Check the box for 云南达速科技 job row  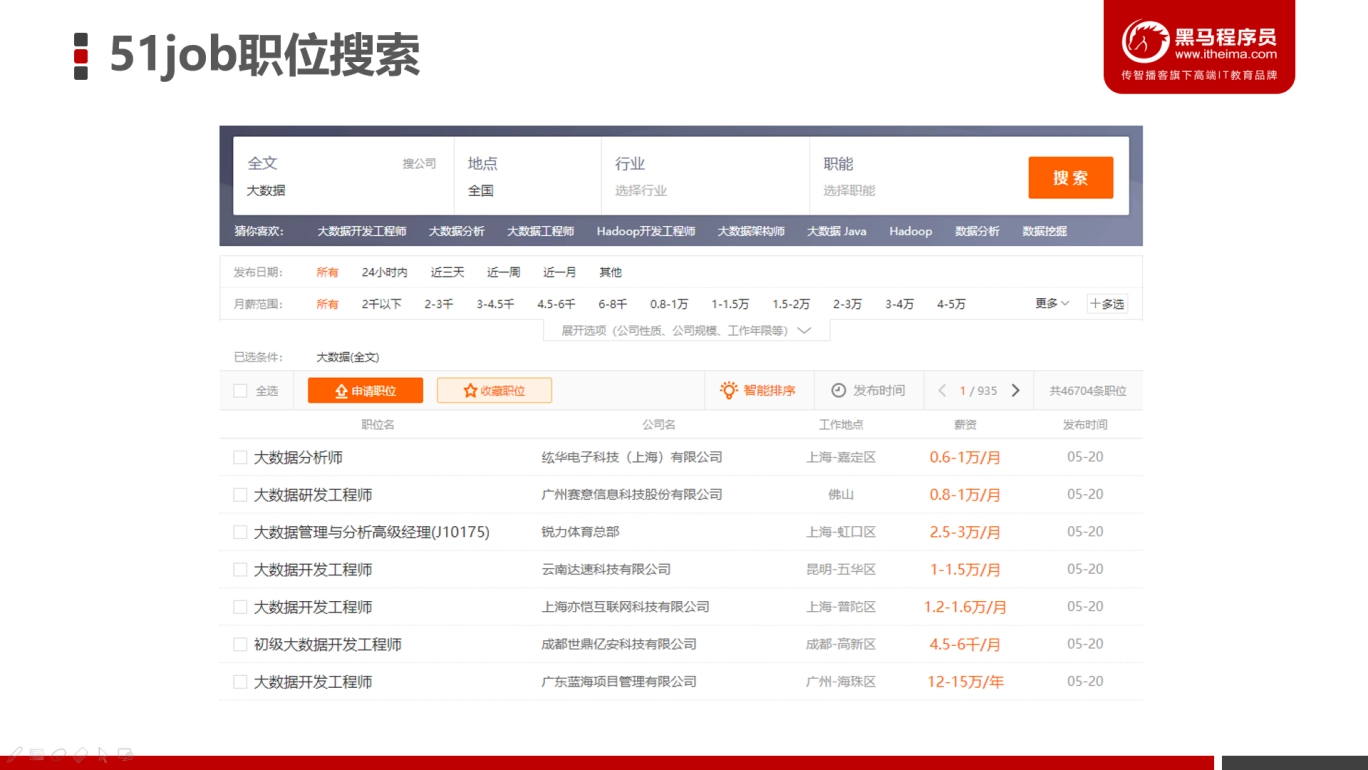240,569
